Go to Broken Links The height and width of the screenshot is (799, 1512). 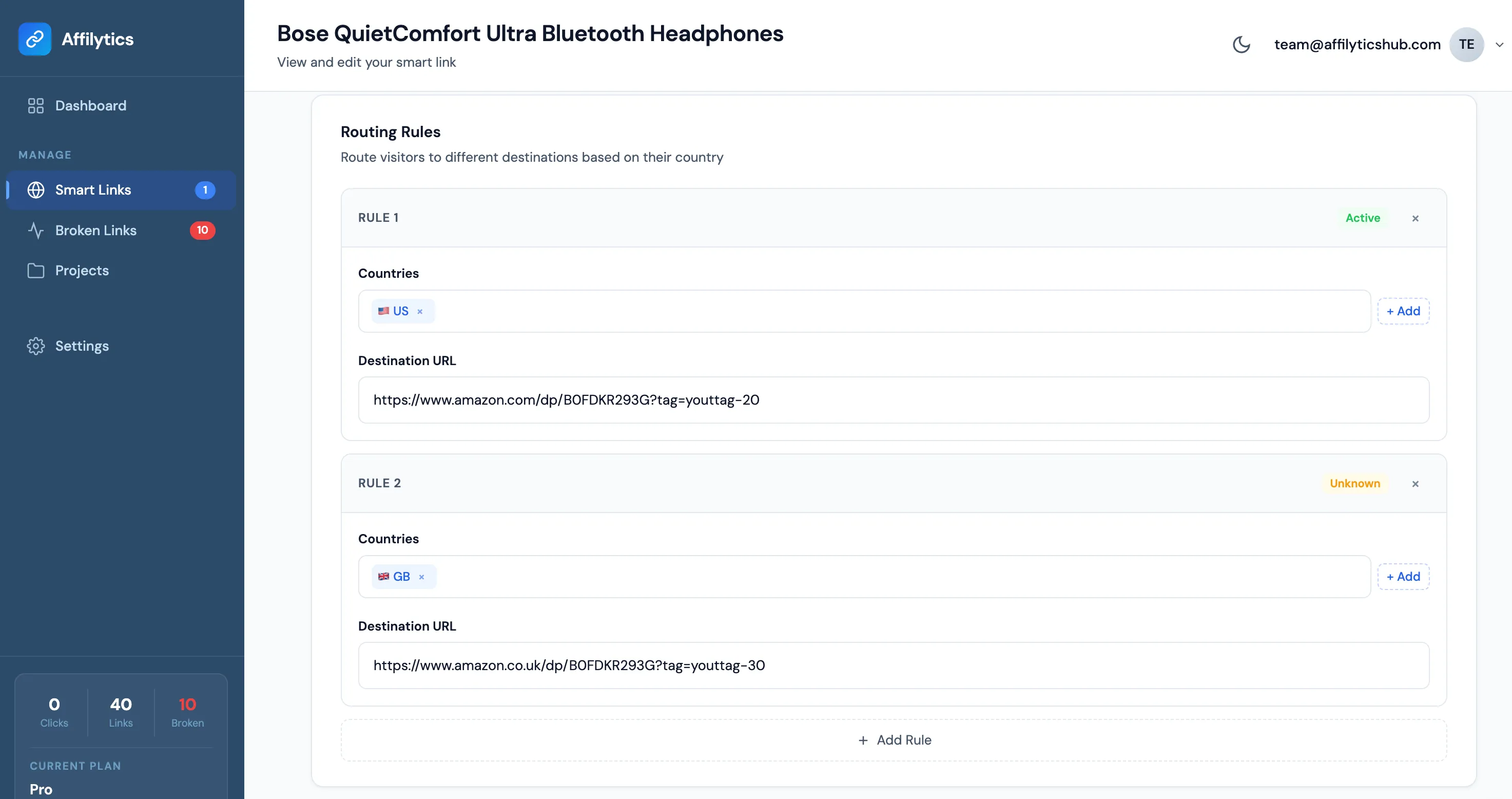(122, 231)
